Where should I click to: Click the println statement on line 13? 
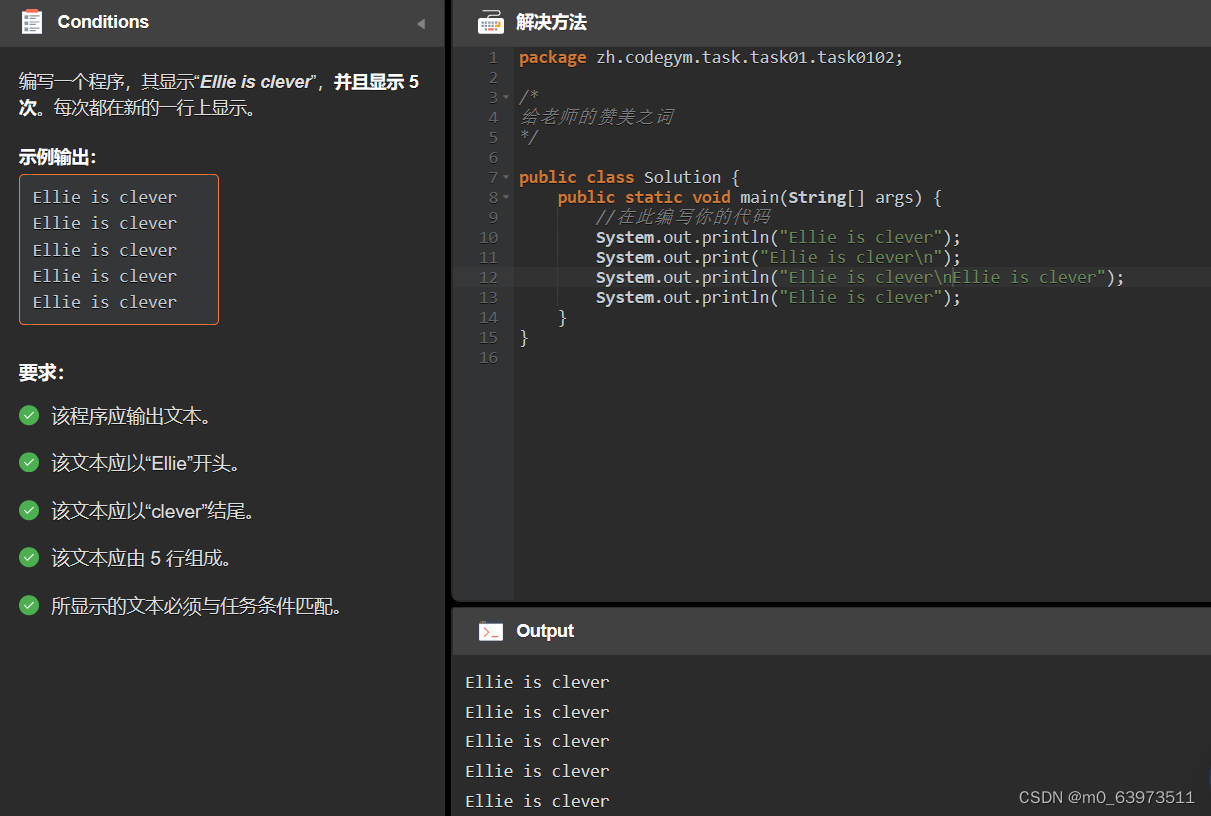click(778, 297)
